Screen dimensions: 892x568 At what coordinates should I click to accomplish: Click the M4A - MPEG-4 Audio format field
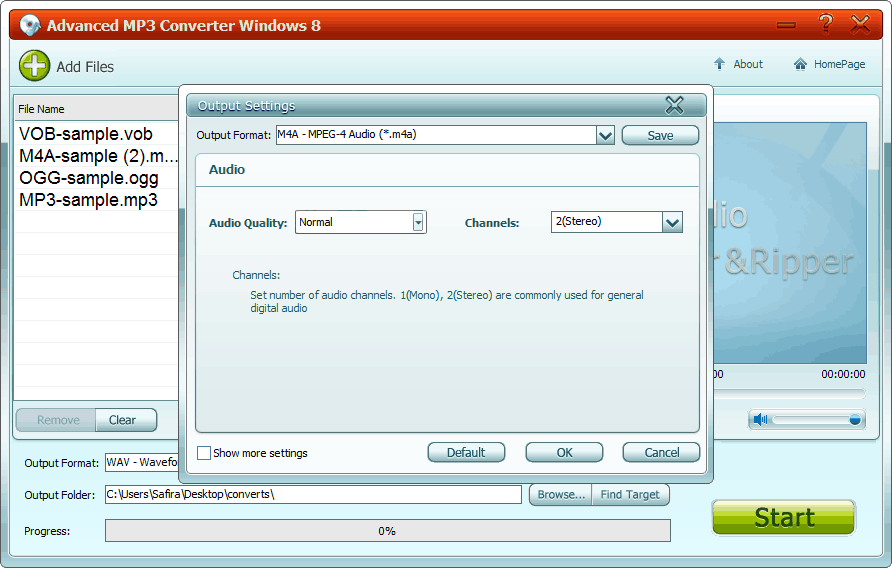click(x=436, y=135)
